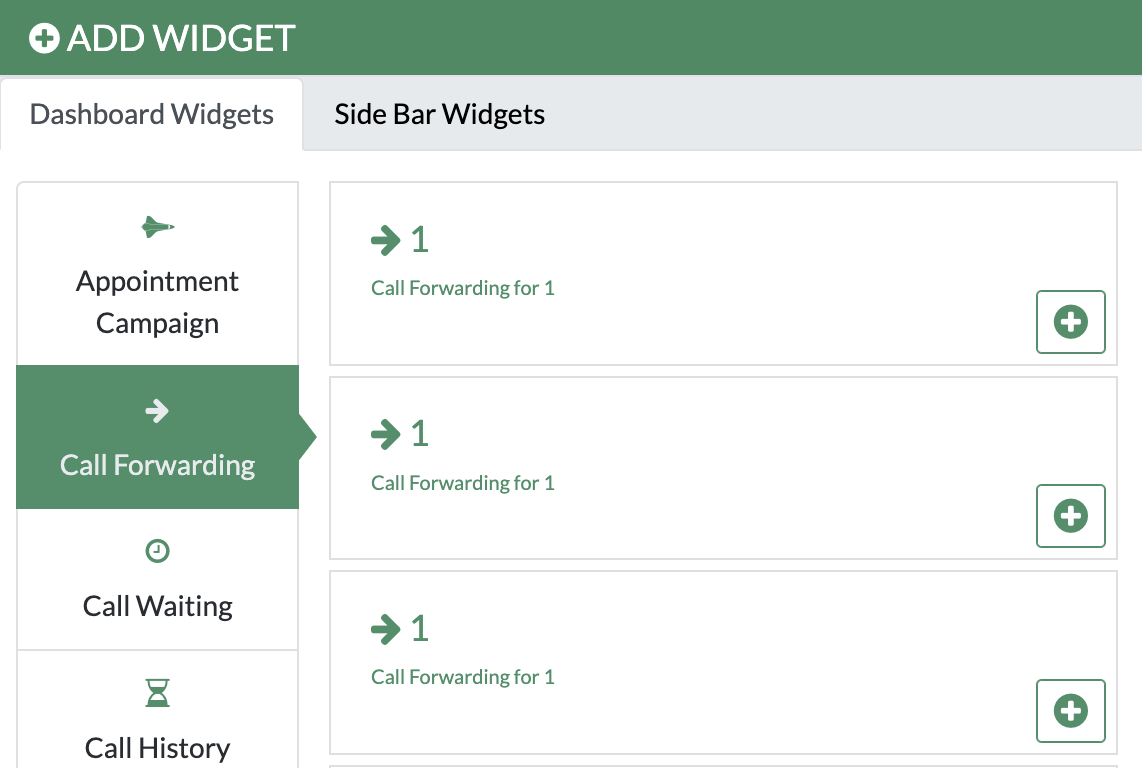Add the first Call Forwarding widget
This screenshot has width=1142, height=768.
point(1070,322)
